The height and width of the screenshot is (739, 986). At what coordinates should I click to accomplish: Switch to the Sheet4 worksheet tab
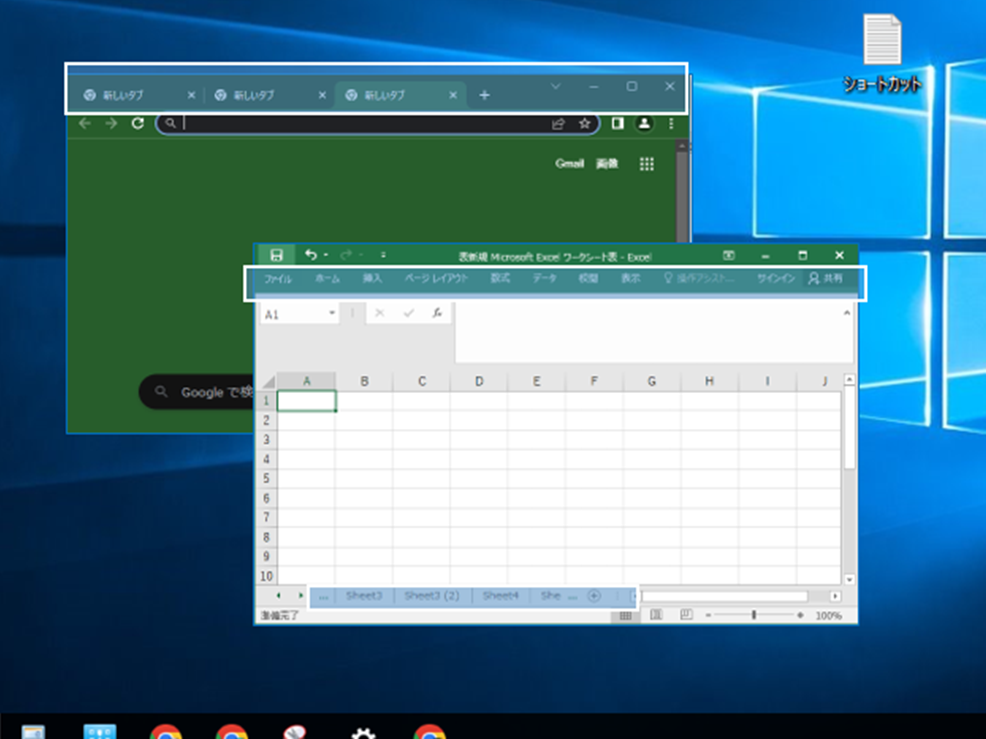pos(501,596)
